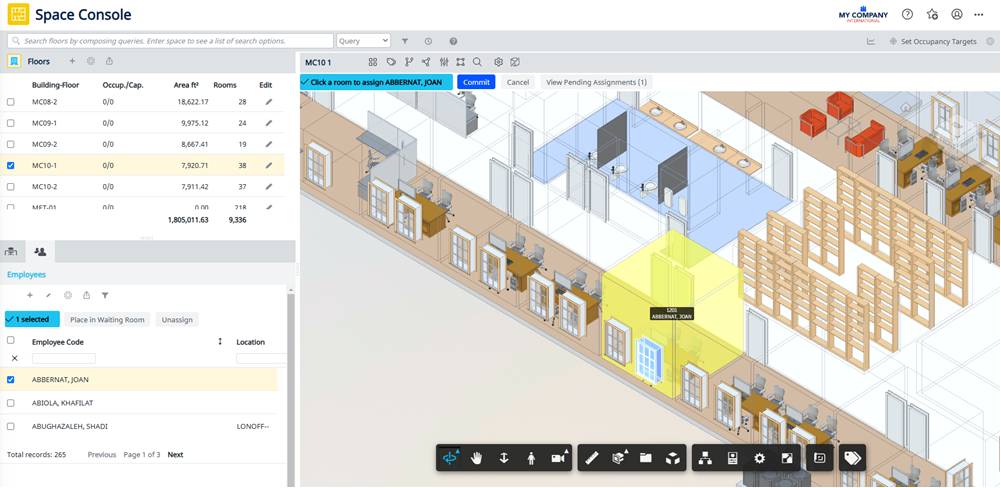1001x488 pixels.
Task: Toggle sort arrows on Employee Code column
Action: [220, 342]
